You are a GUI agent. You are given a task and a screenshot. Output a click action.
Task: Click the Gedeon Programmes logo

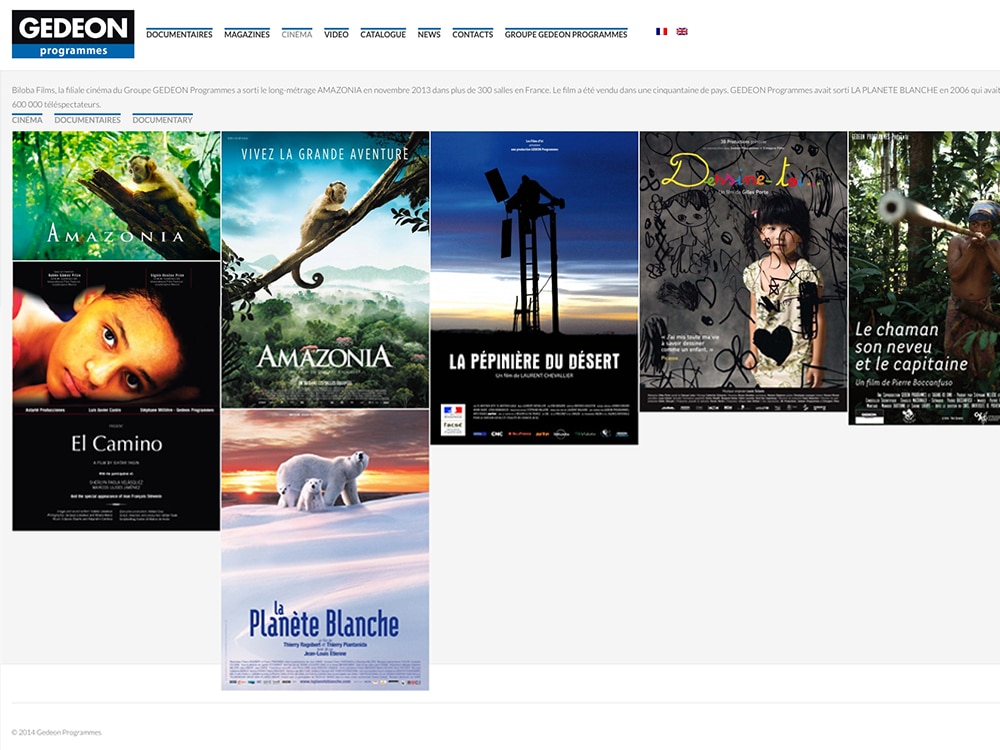[73, 34]
